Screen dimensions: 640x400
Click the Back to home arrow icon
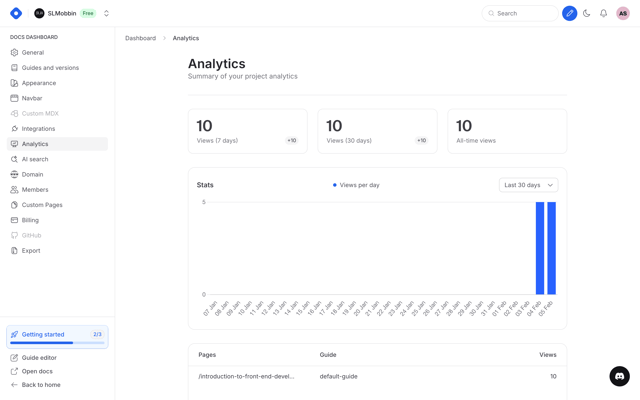[x=14, y=384]
